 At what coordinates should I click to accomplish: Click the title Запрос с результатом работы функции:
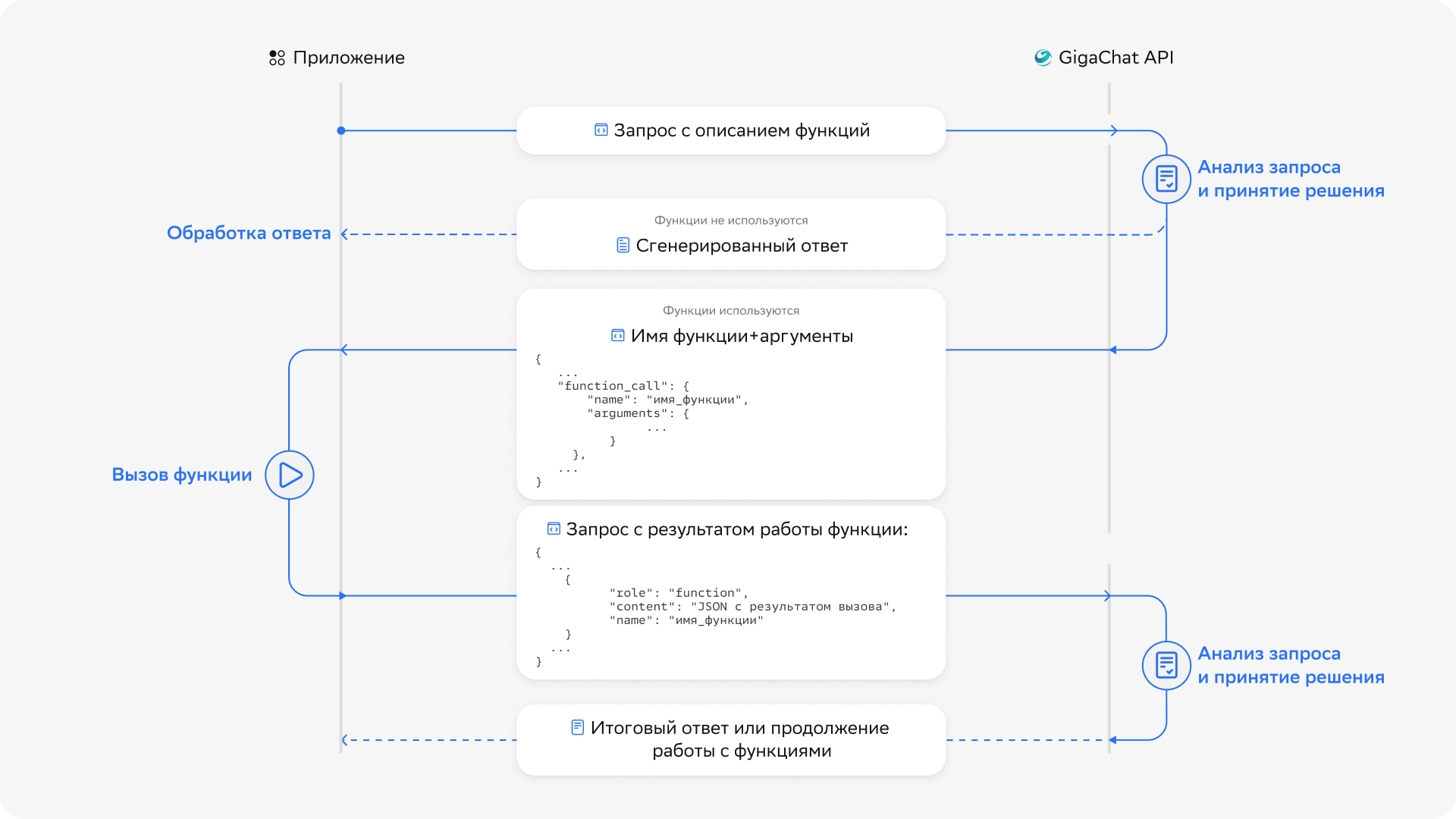pos(736,529)
